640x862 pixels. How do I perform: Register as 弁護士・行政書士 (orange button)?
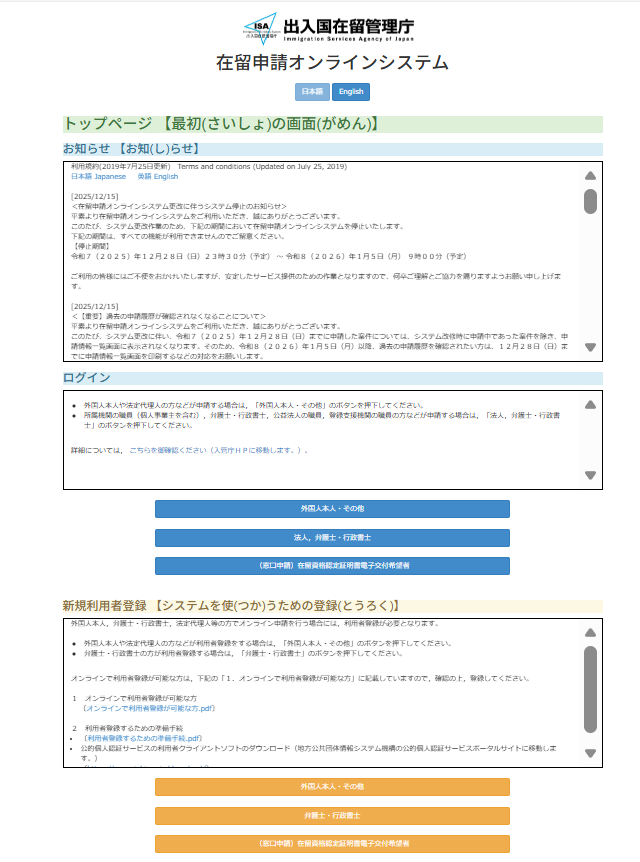tap(332, 815)
